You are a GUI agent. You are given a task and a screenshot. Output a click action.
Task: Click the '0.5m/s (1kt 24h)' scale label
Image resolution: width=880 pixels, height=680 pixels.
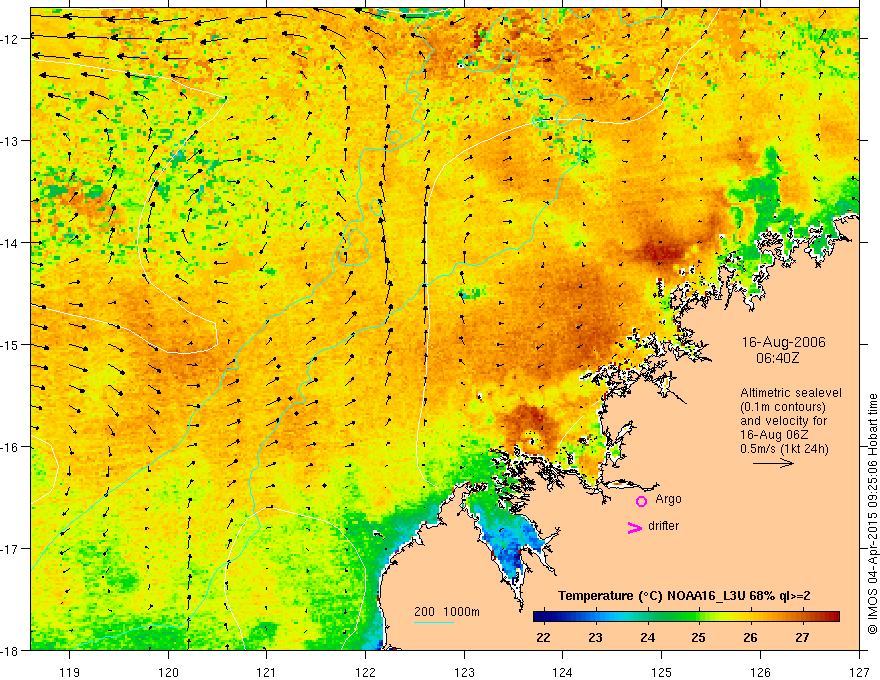[784, 449]
